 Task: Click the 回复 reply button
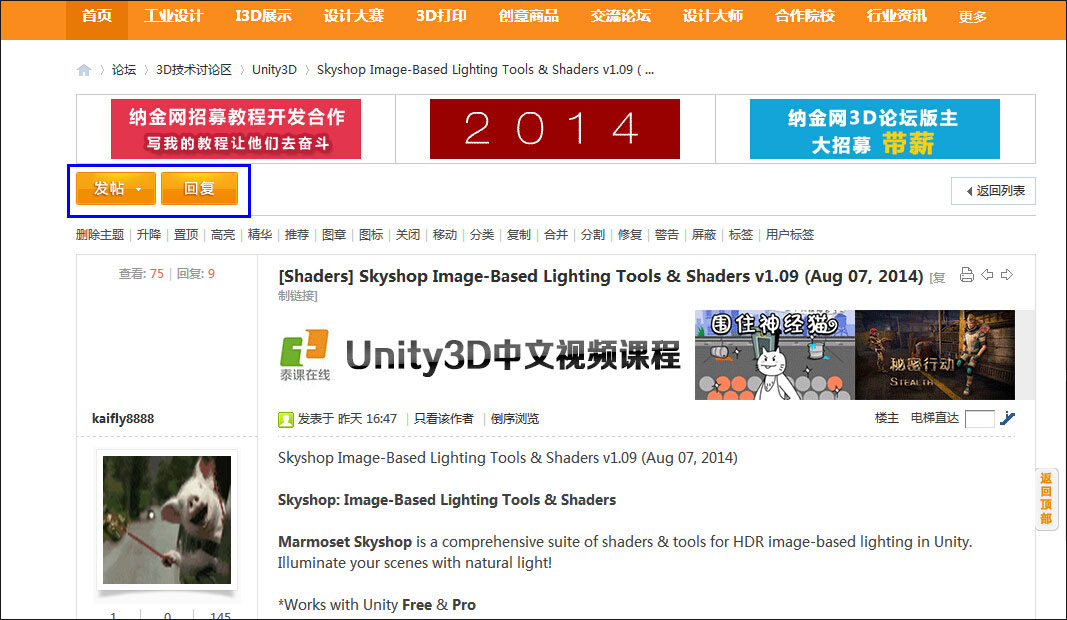[199, 189]
